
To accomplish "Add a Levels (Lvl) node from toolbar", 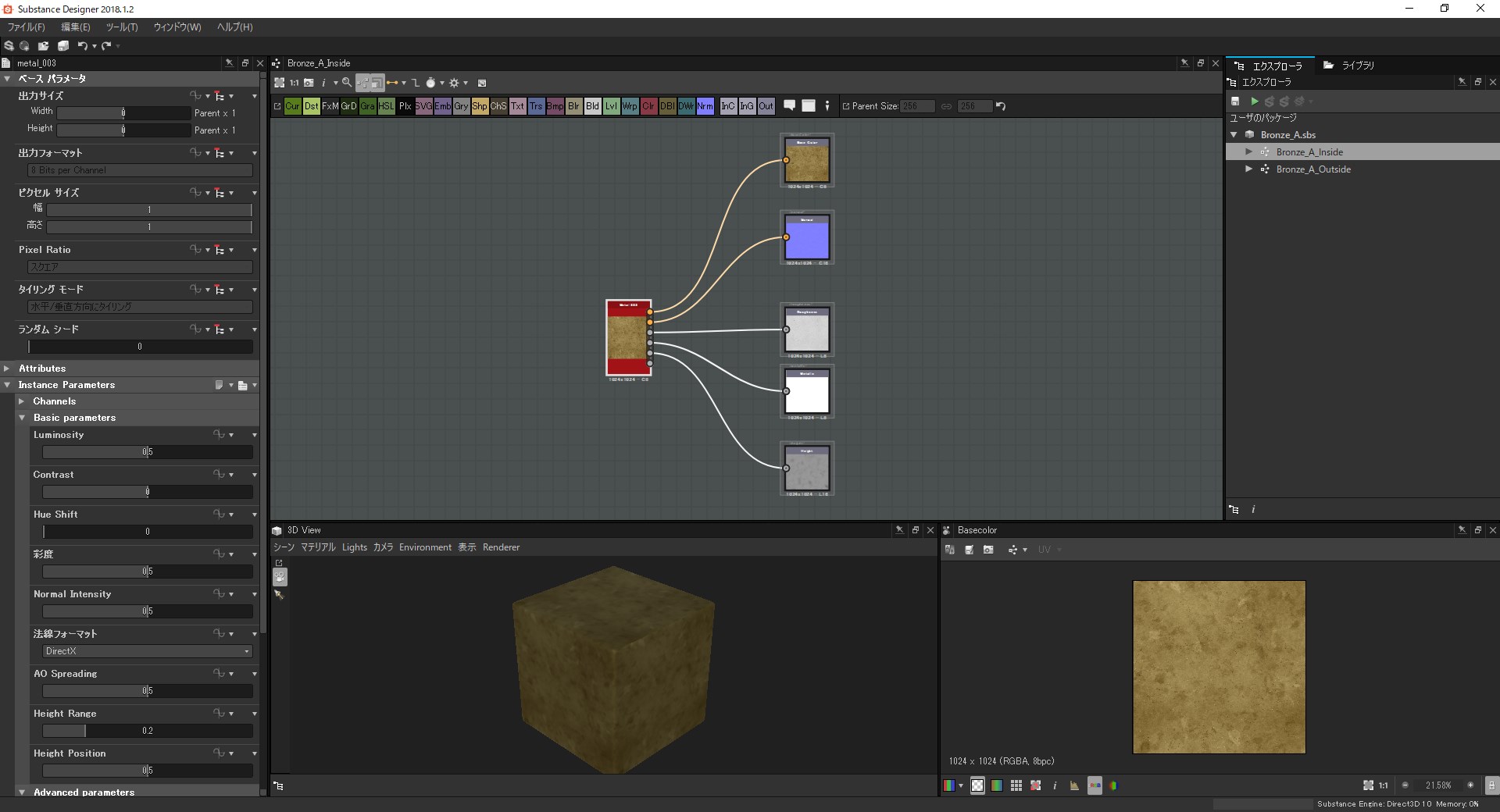I will point(611,106).
